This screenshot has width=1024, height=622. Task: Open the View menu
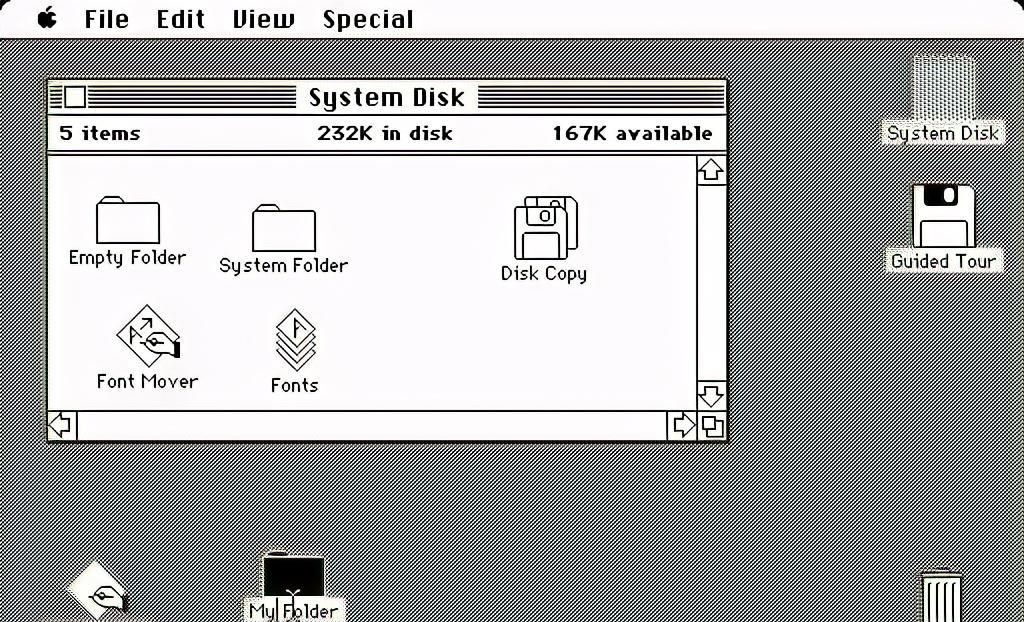(264, 19)
